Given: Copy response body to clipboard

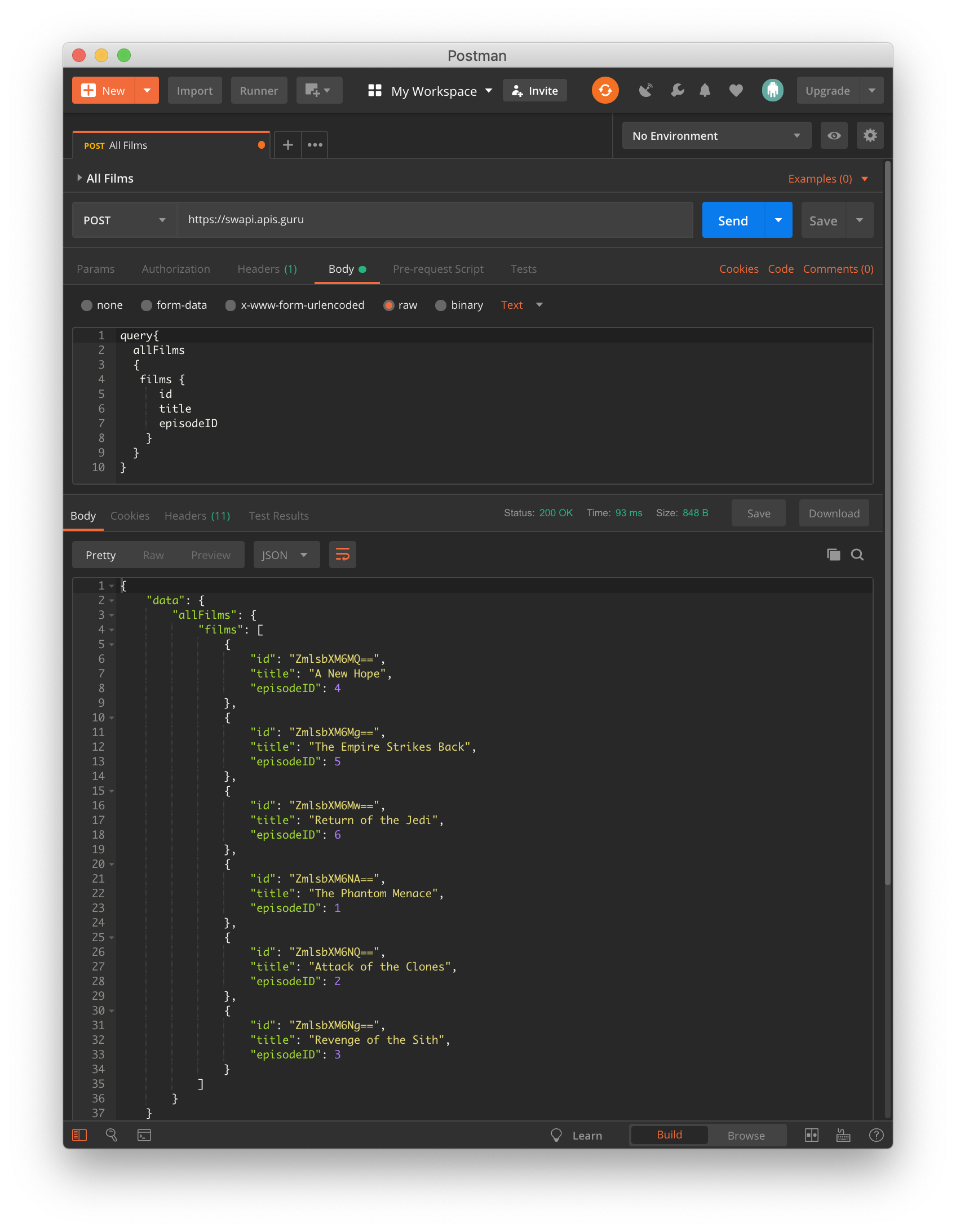Looking at the screenshot, I should click(x=833, y=555).
